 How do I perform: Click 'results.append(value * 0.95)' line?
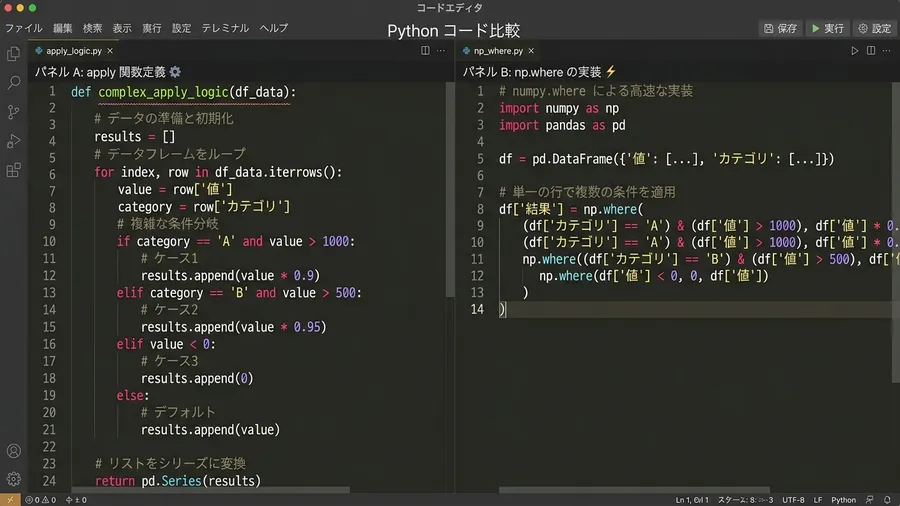234,327
